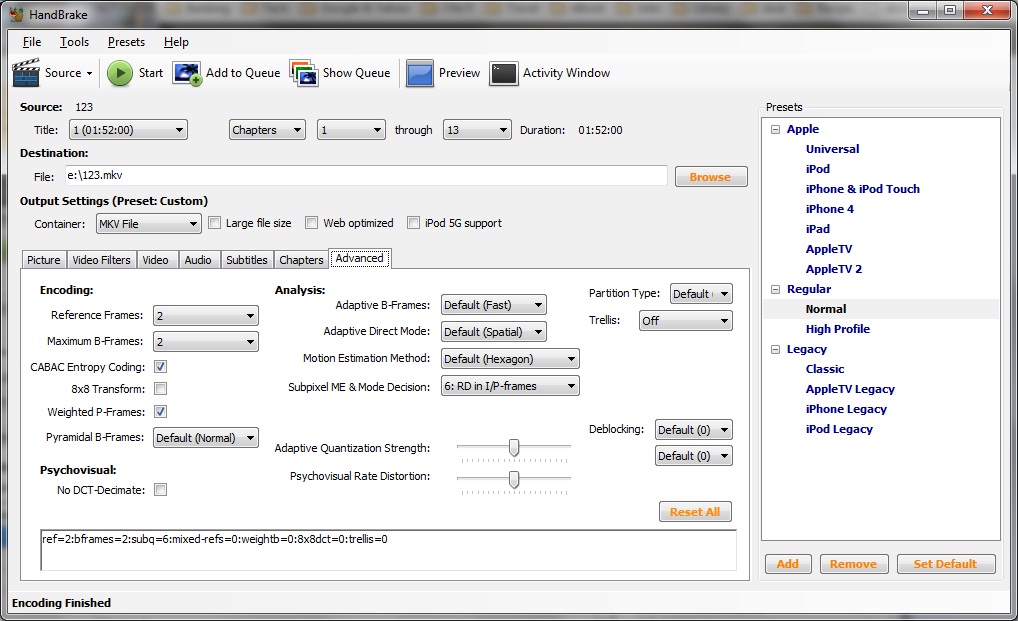This screenshot has width=1018, height=621.
Task: Toggle the Web optimized checkbox
Action: pos(312,223)
